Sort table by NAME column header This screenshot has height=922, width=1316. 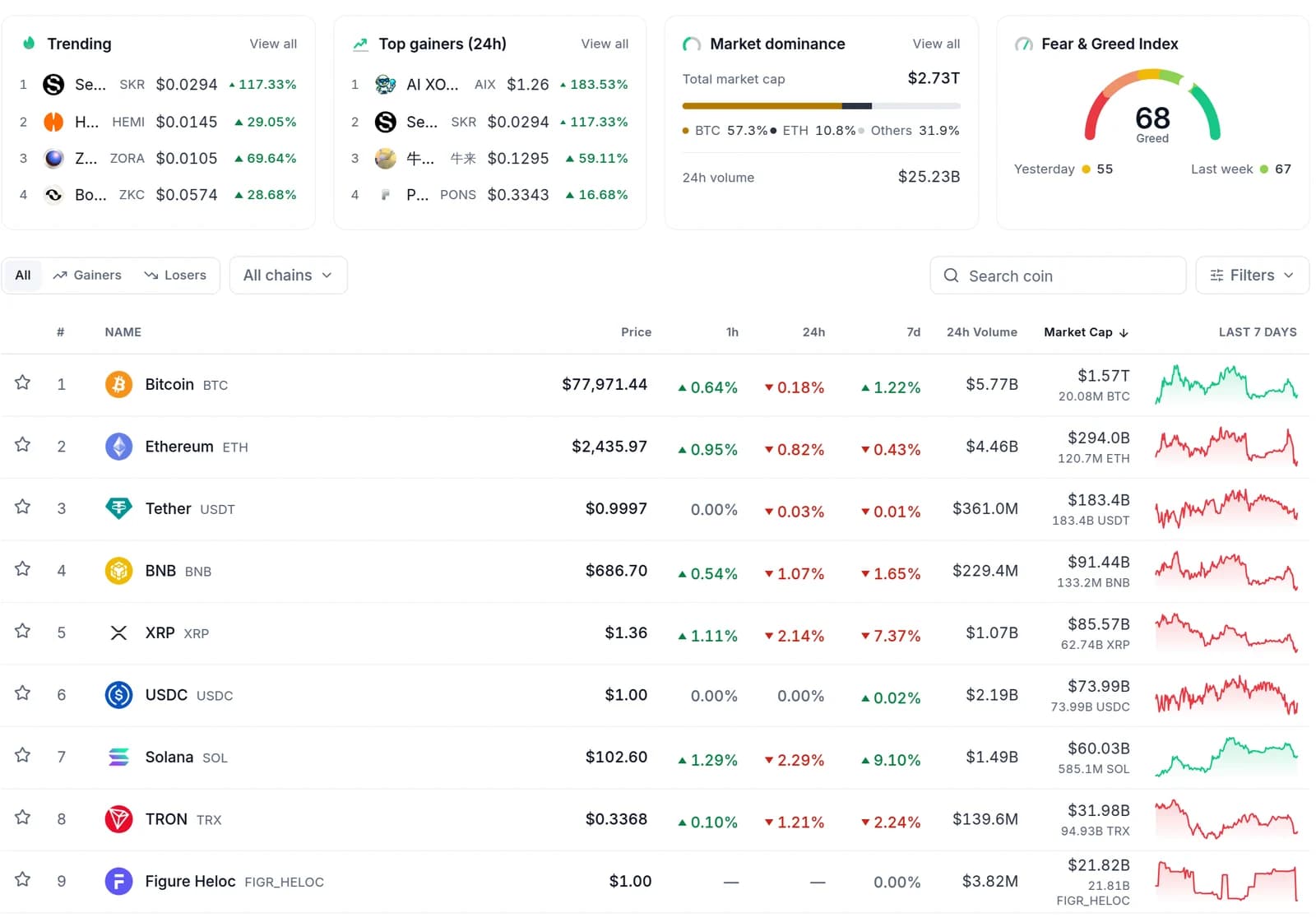[x=123, y=332]
